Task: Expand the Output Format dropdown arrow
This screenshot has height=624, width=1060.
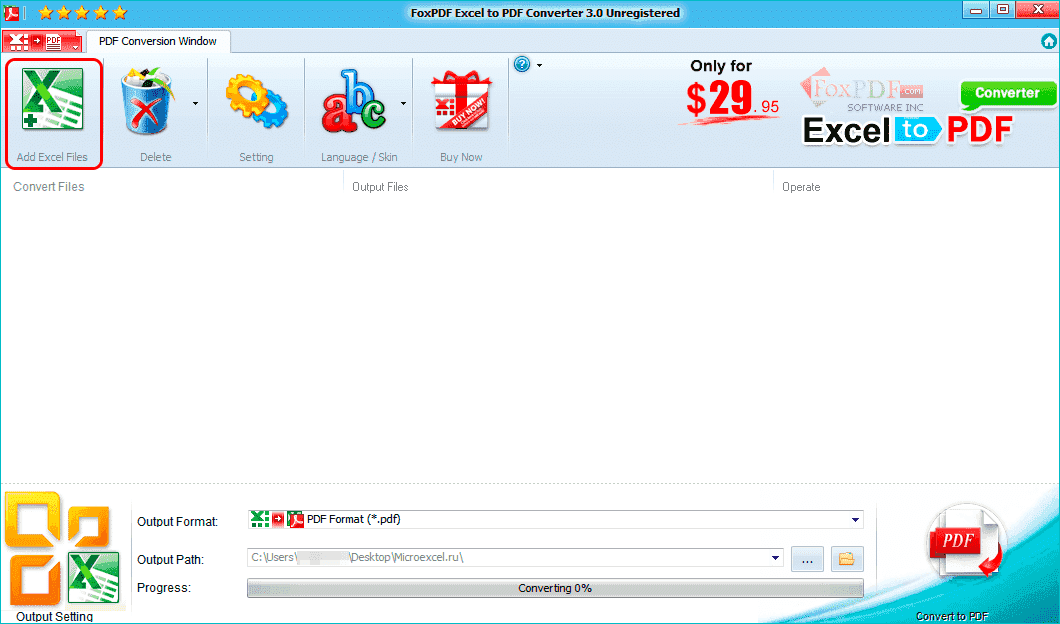Action: point(855,520)
